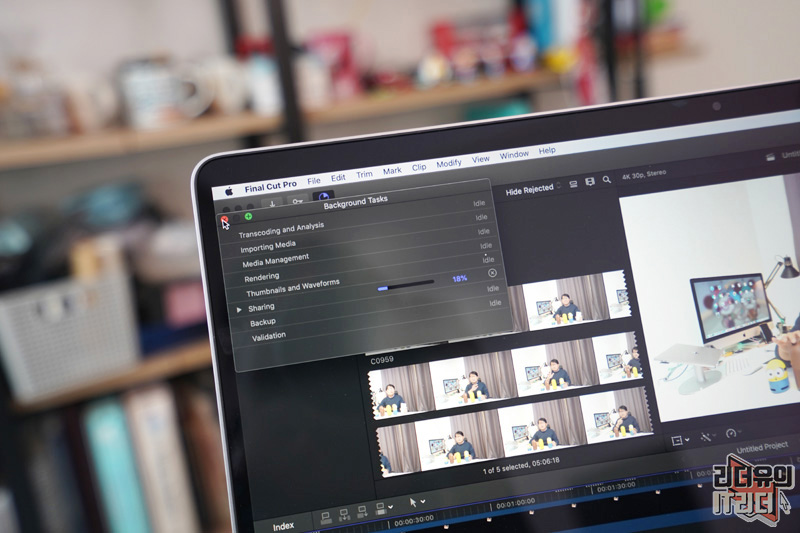Click the Connect clip to primary storyline icon

point(326,517)
